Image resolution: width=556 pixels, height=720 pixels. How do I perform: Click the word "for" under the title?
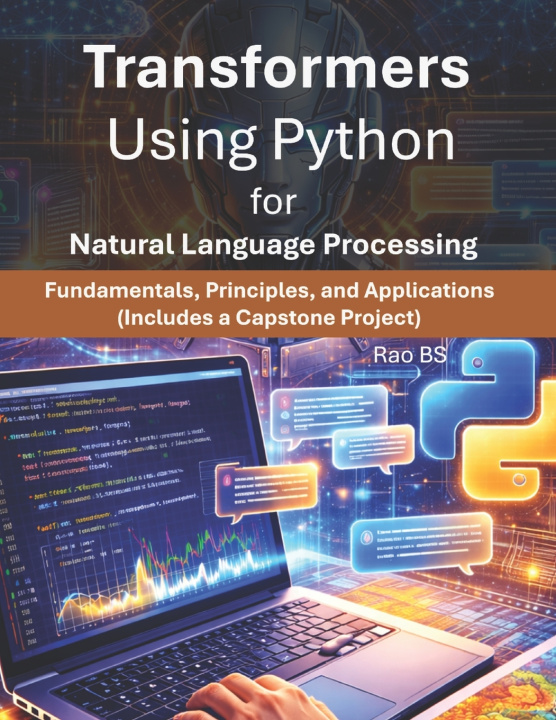(x=274, y=201)
